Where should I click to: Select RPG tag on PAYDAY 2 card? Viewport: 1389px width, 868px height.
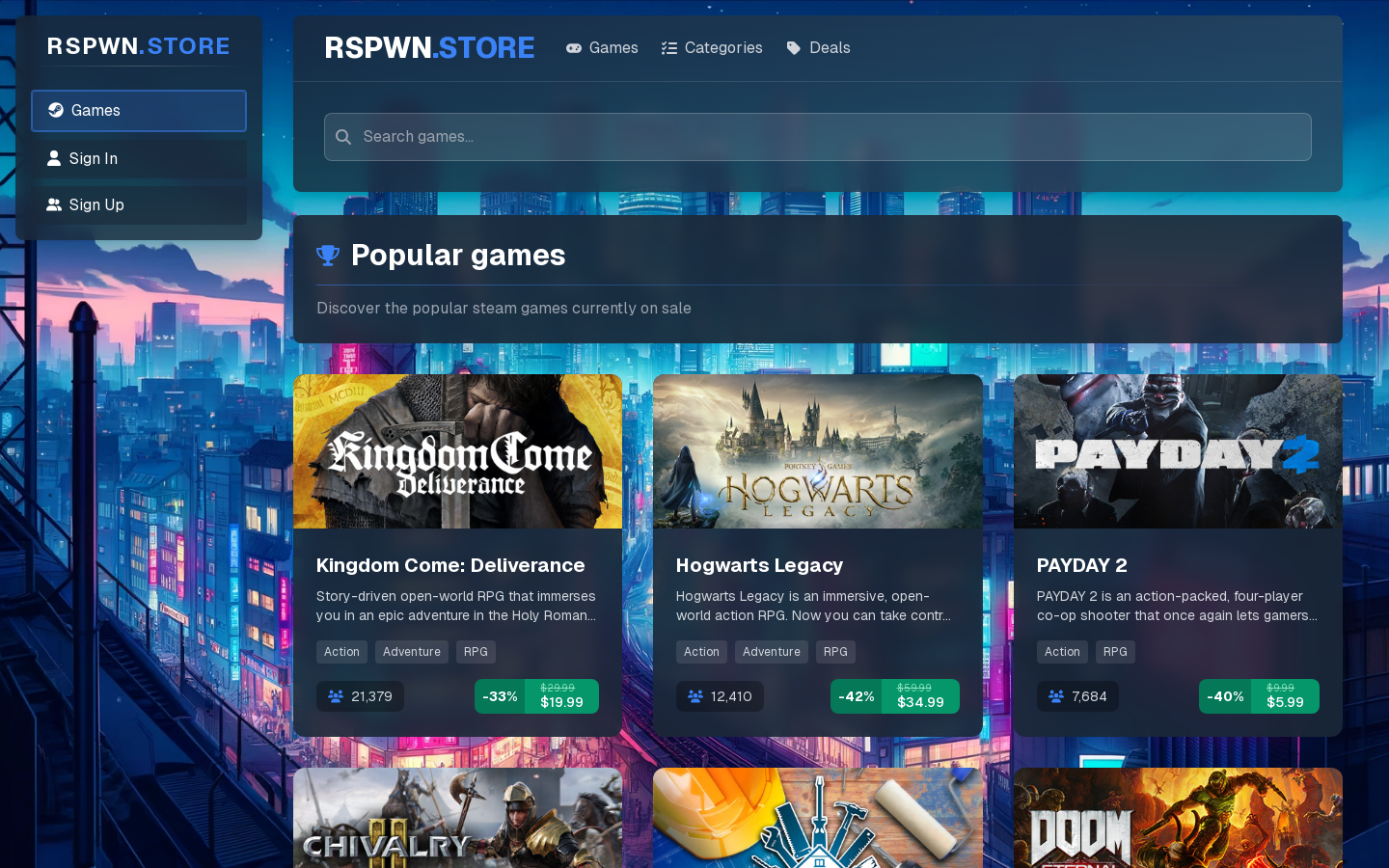click(1115, 652)
